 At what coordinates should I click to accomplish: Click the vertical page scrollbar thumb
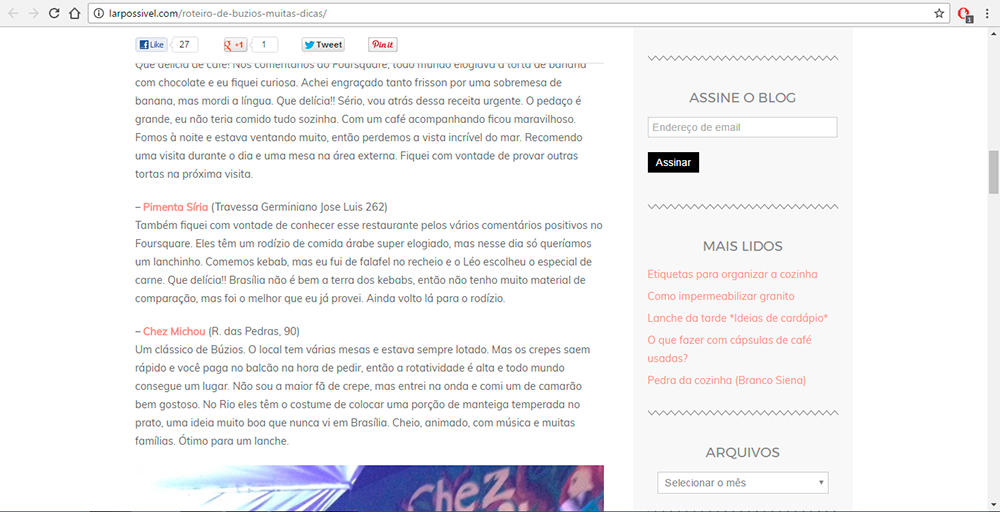[x=994, y=172]
